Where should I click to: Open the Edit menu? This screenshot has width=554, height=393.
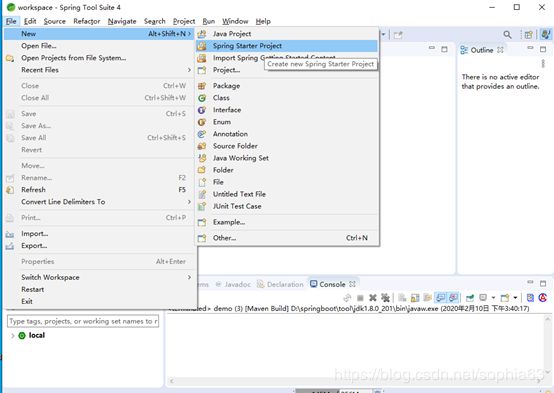pos(30,21)
